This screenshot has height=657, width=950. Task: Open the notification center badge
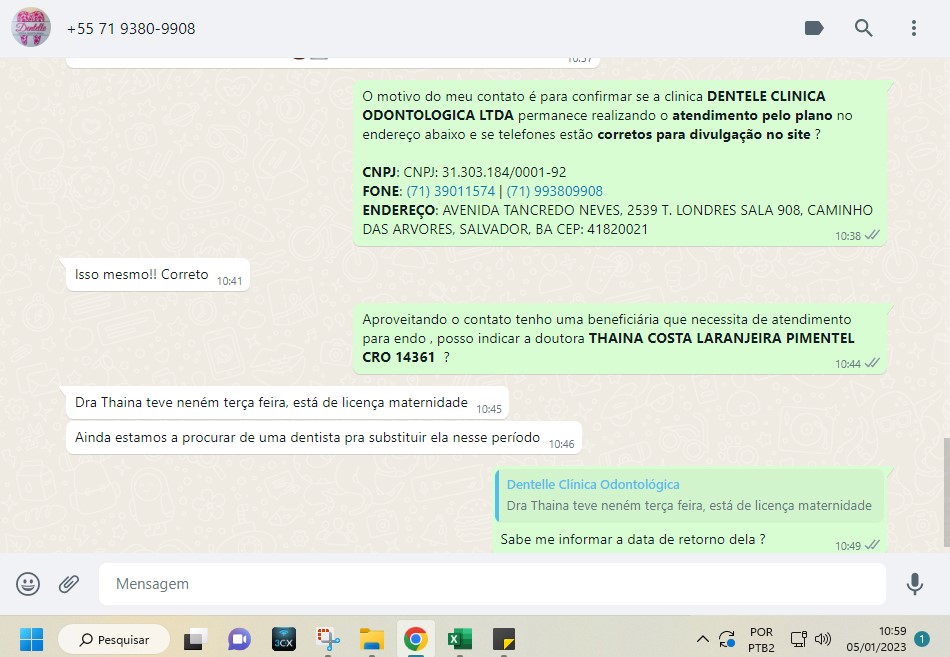point(922,639)
